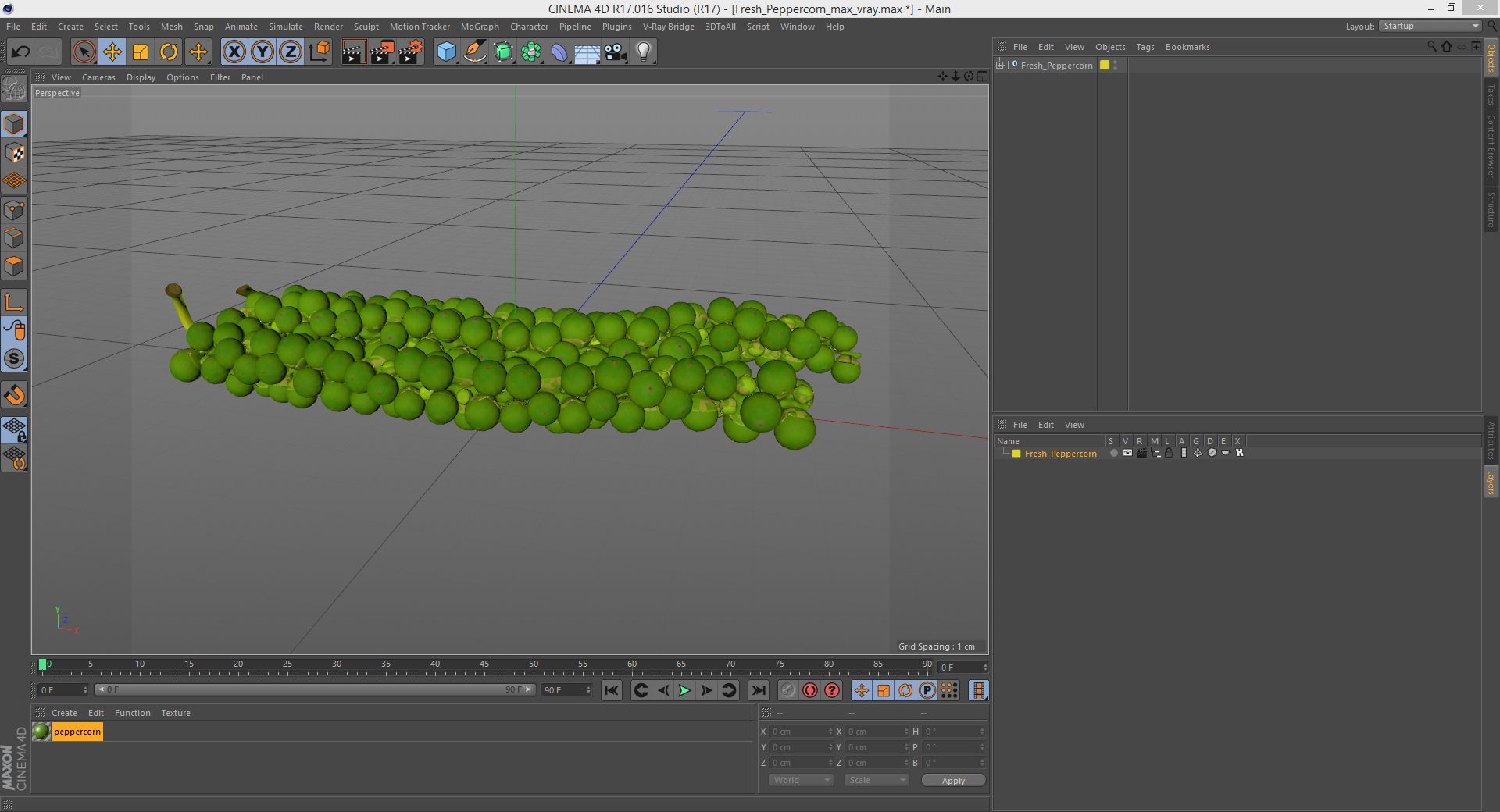Switch to the Attributes side tab
This screenshot has width=1500, height=812.
pyautogui.click(x=1491, y=440)
